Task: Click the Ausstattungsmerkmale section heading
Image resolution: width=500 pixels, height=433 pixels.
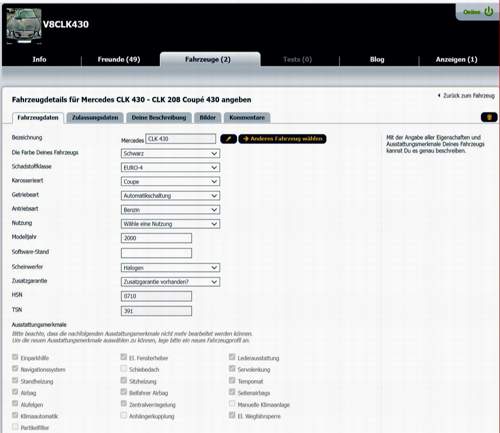Action: click(x=39, y=325)
